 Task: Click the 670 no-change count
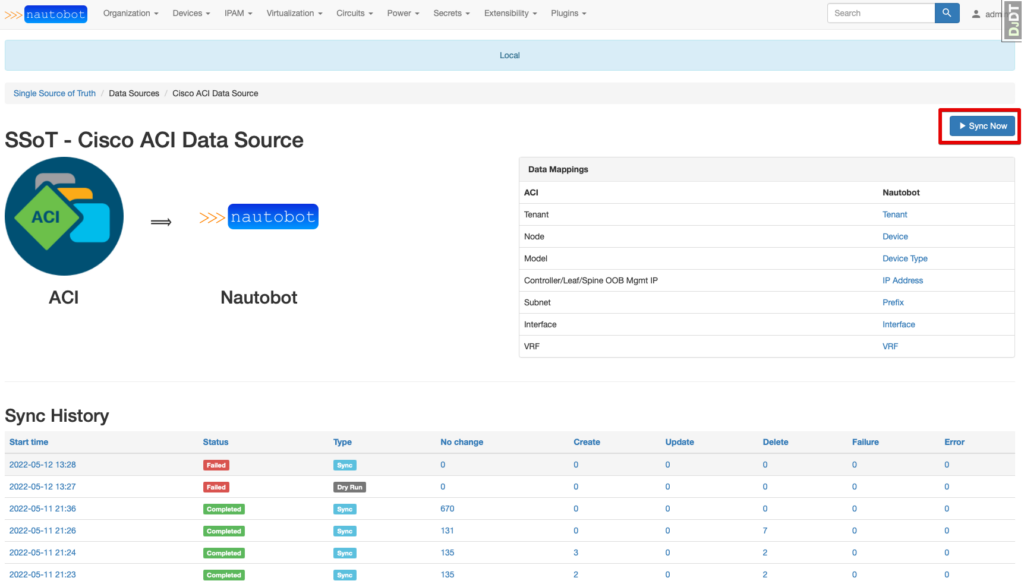coord(447,509)
